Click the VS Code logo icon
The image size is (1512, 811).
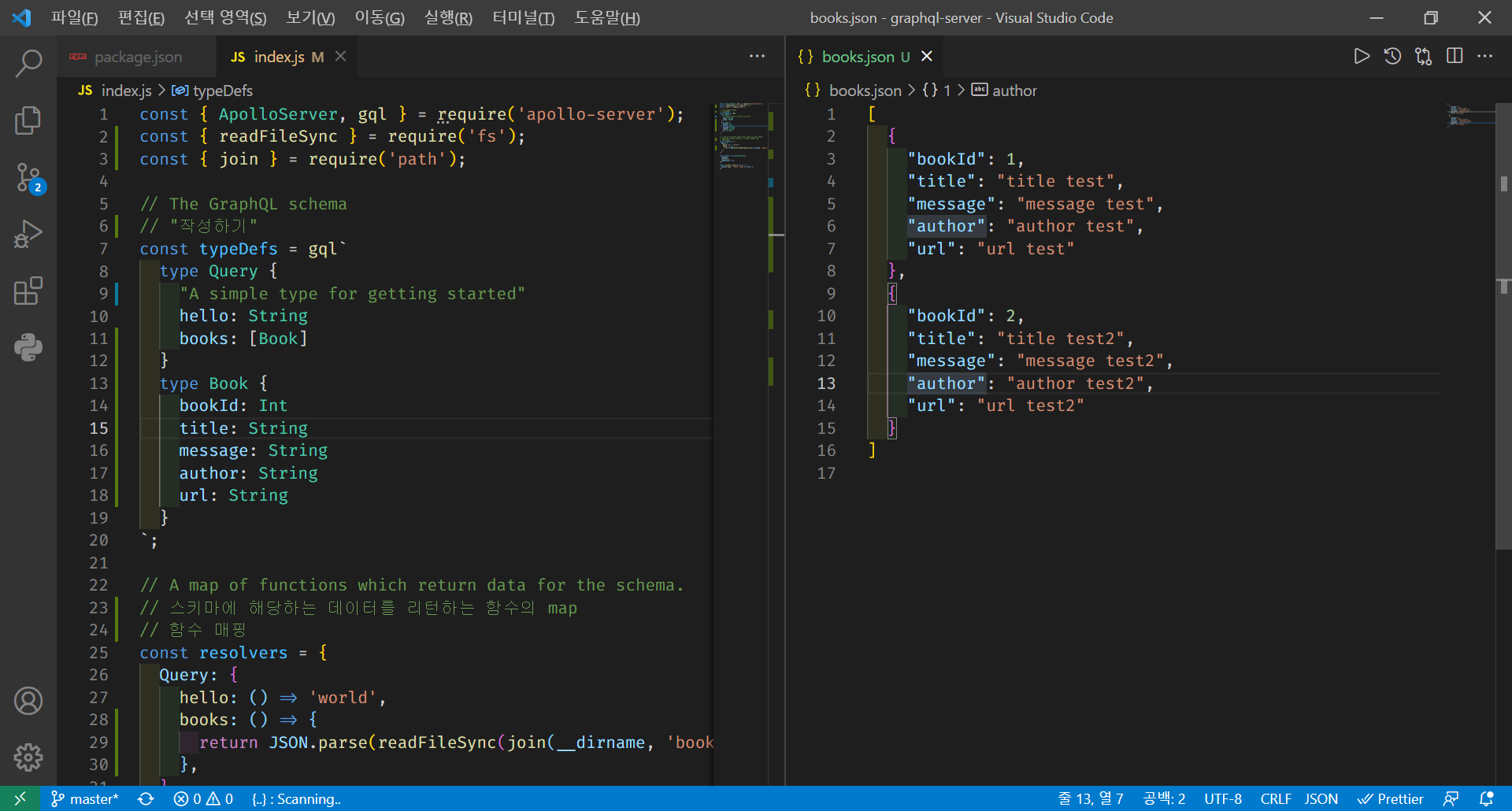point(21,17)
